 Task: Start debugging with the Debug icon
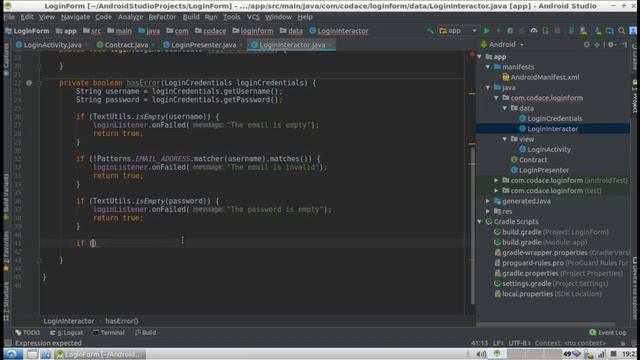click(x=510, y=31)
